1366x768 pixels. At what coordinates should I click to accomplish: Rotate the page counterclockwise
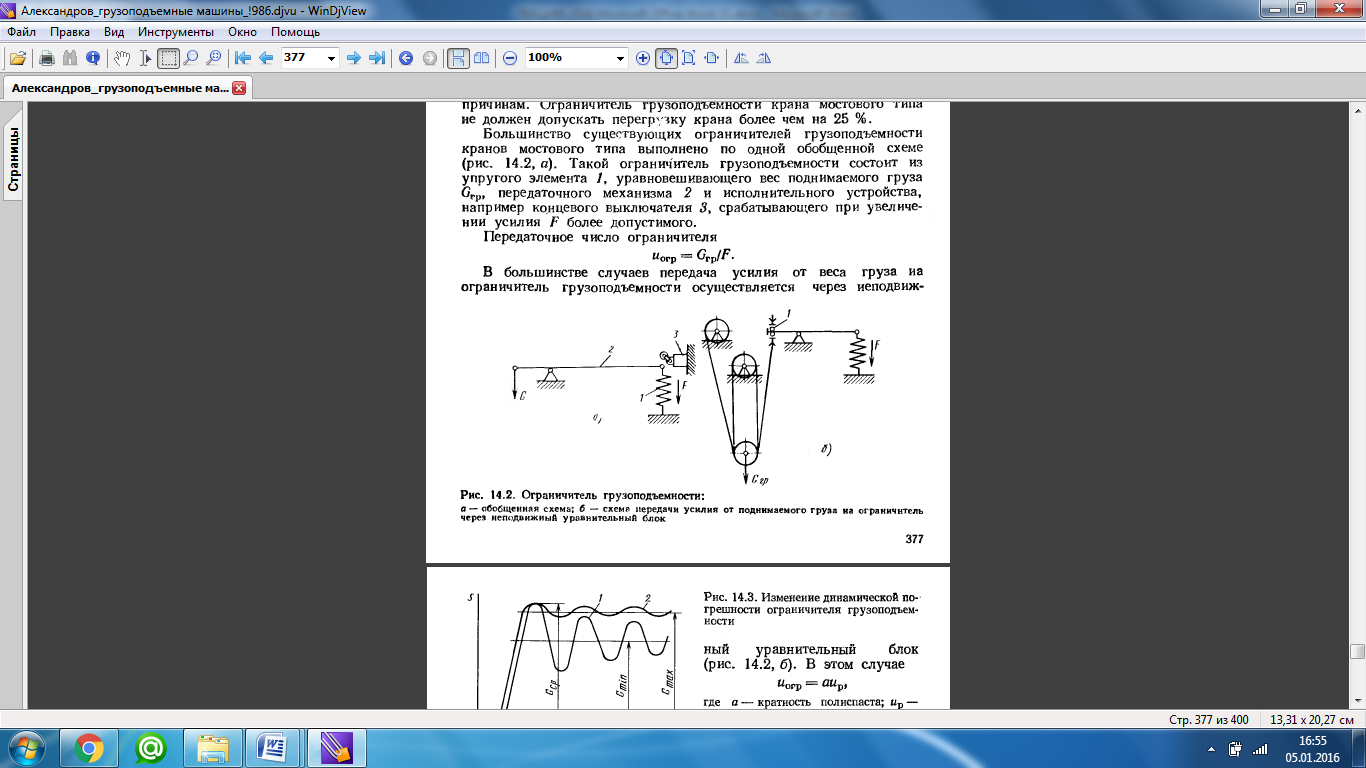coord(741,58)
